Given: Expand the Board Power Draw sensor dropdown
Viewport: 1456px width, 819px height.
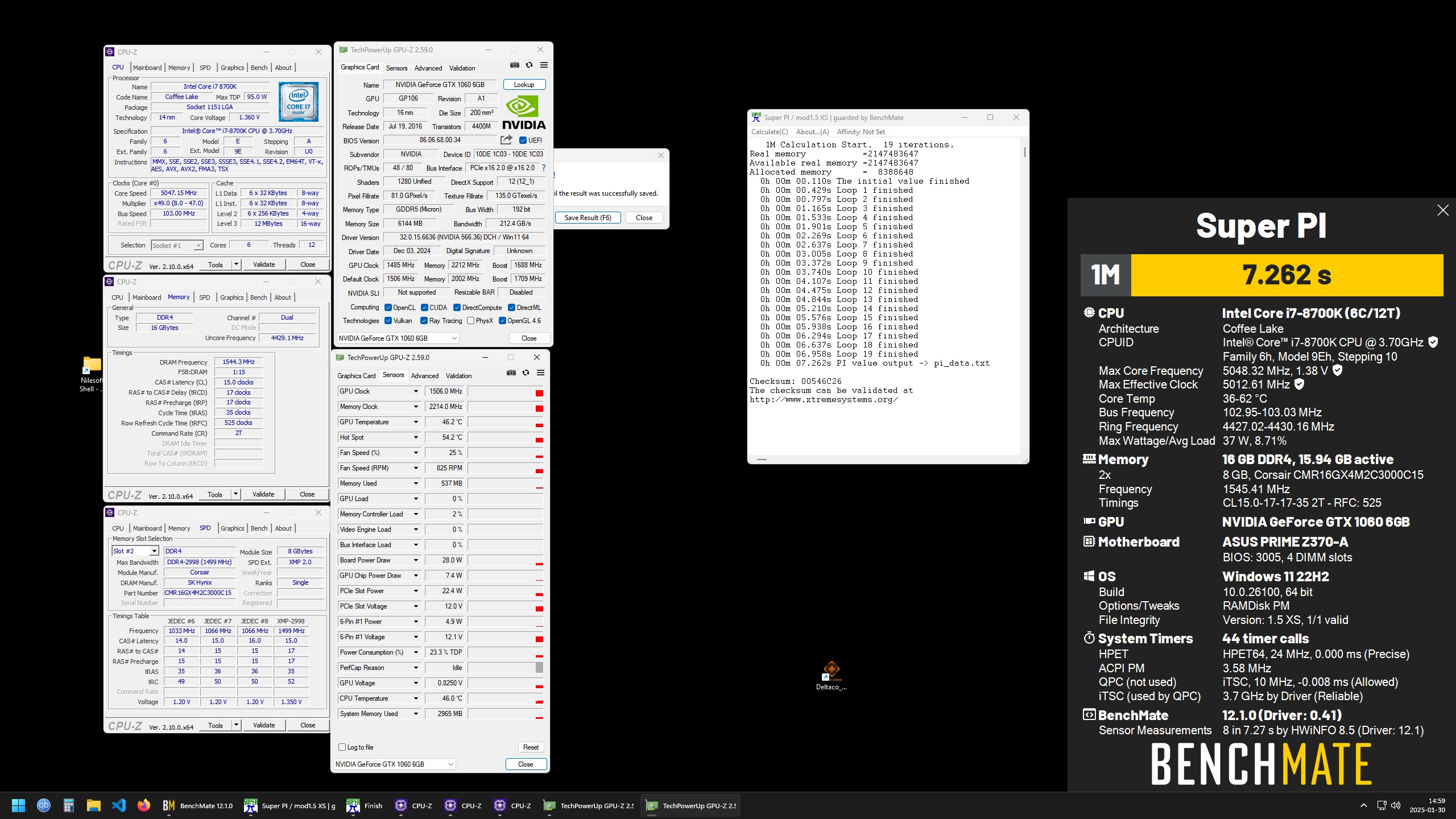Looking at the screenshot, I should 416,560.
